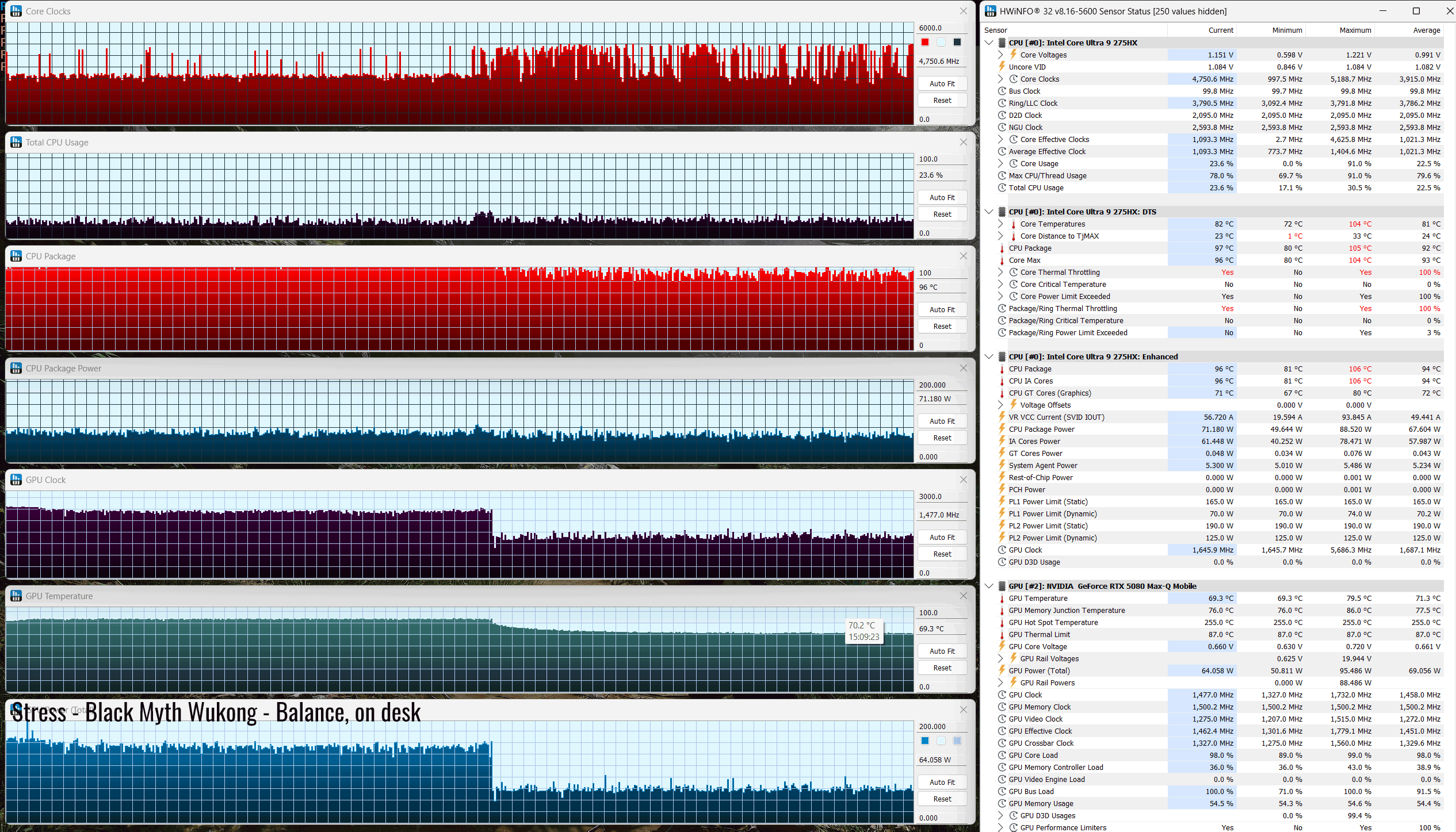Select the GPU Thermal Limit row

(1213, 634)
